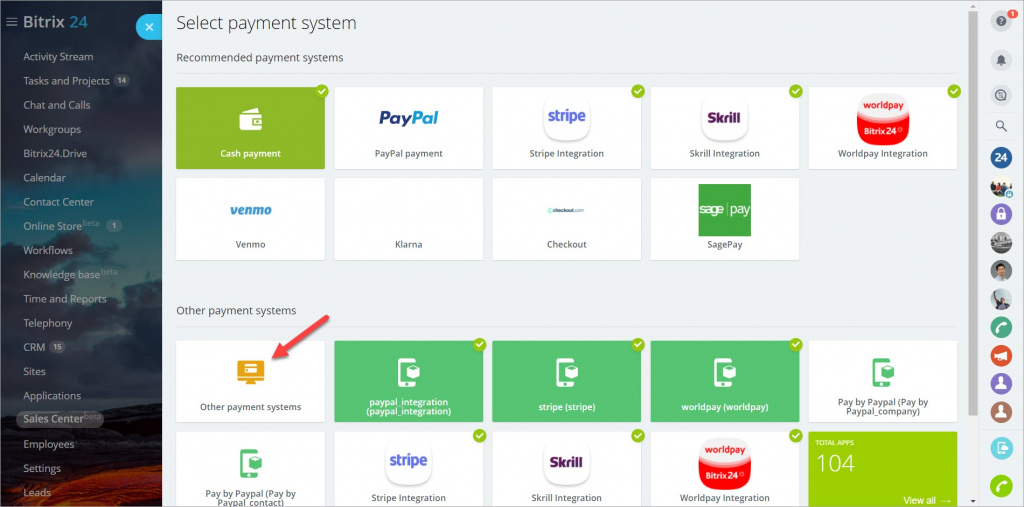Image resolution: width=1024 pixels, height=507 pixels.
Task: Click the bottom green call button
Action: coord(1001,485)
